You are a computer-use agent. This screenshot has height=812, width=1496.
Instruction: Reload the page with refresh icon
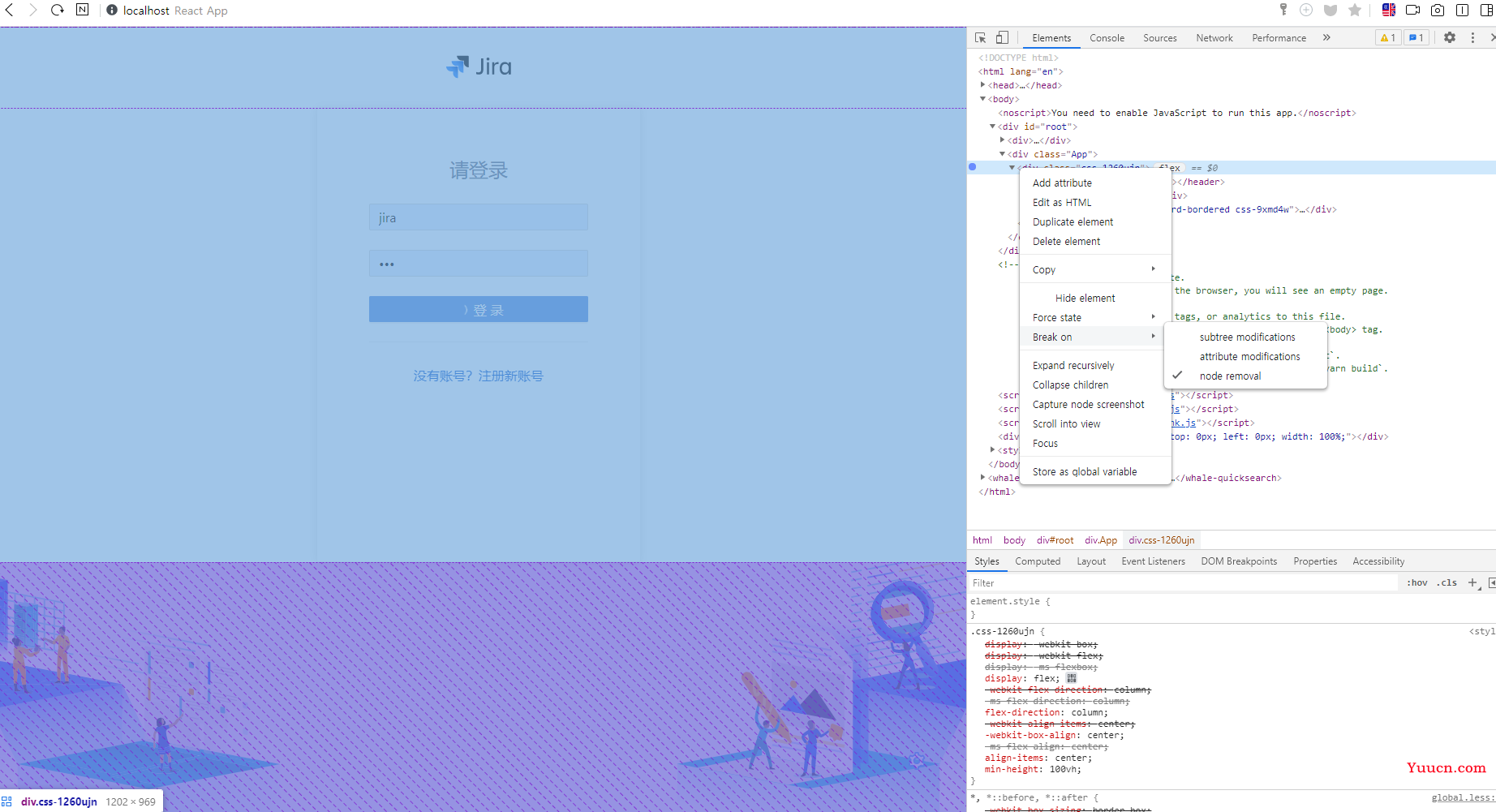point(58,11)
